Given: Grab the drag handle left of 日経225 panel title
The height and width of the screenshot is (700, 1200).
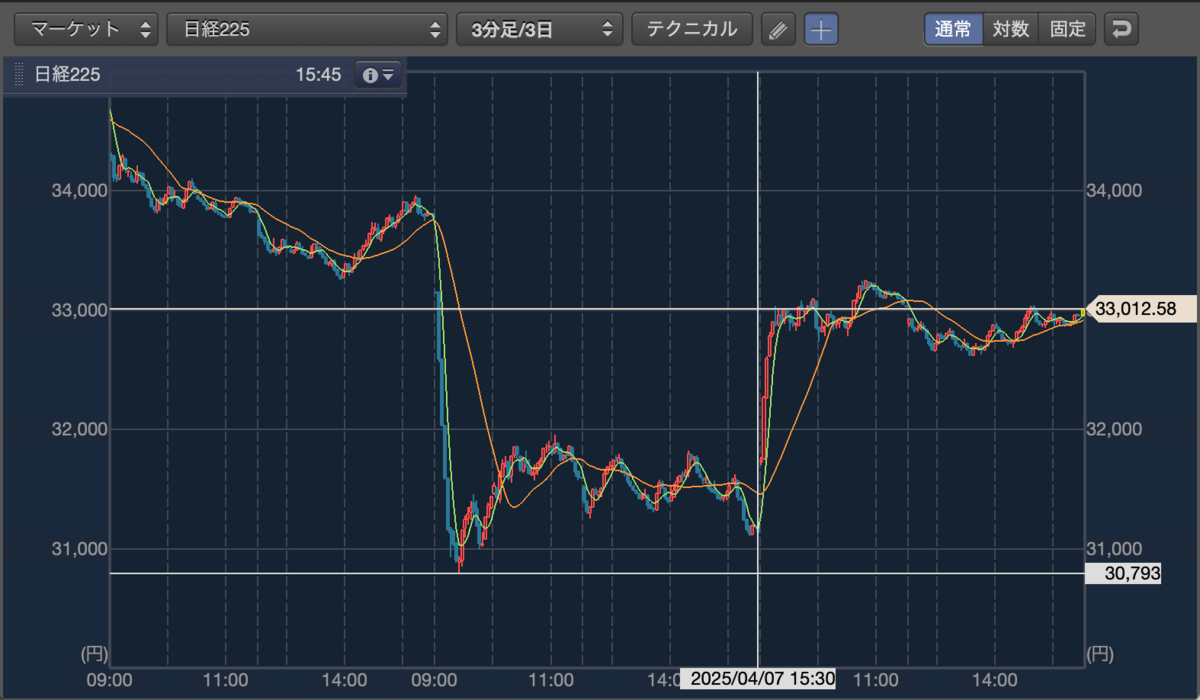Looking at the screenshot, I should pyautogui.click(x=19, y=75).
